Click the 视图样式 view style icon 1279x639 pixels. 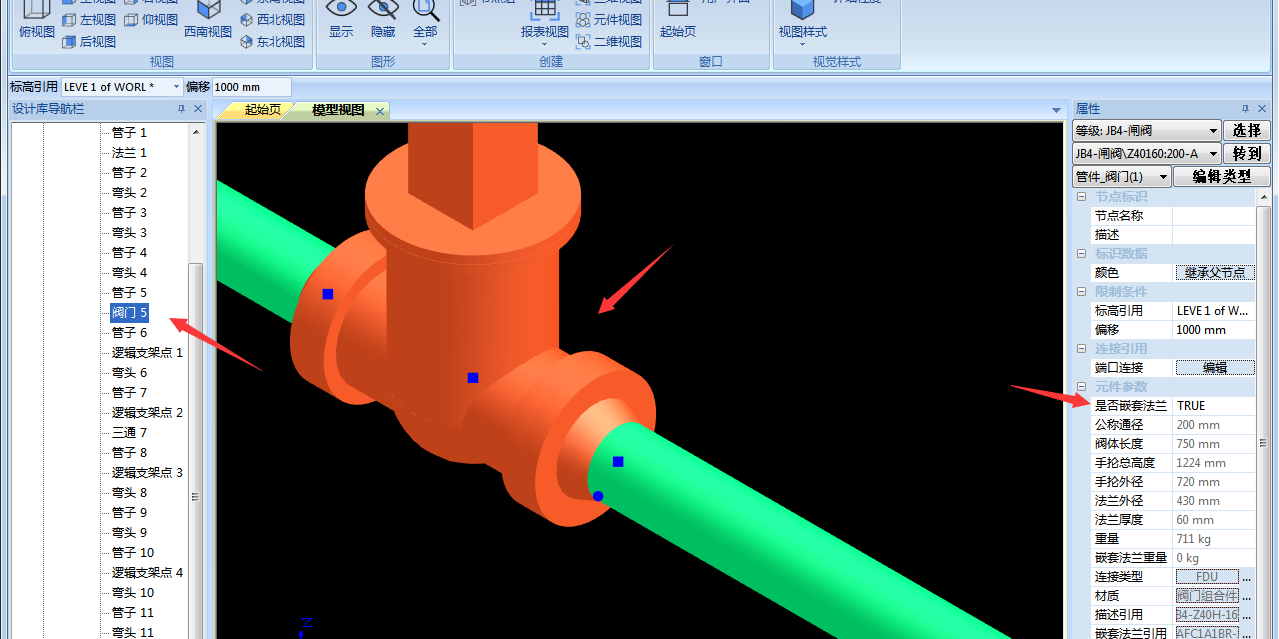pyautogui.click(x=802, y=10)
